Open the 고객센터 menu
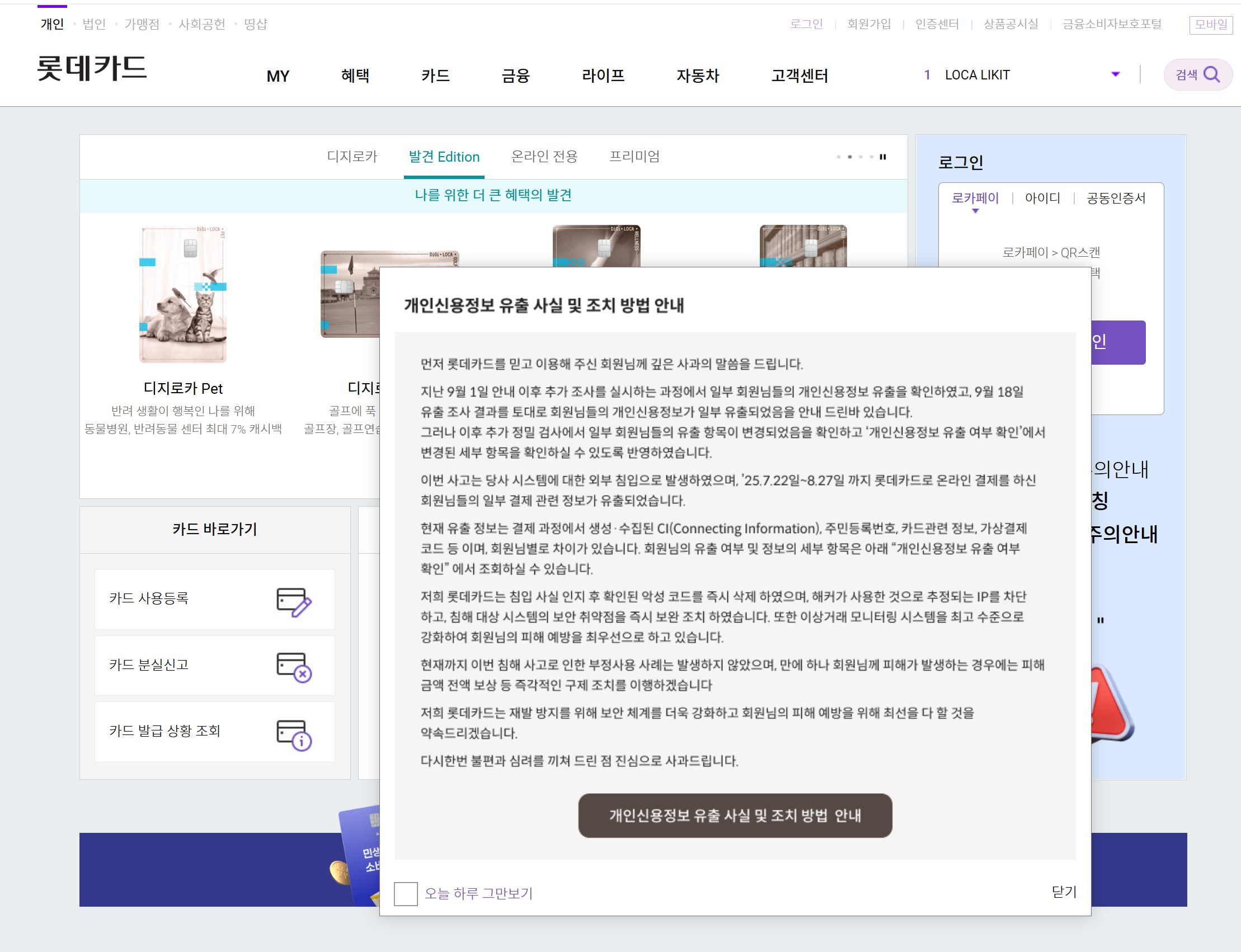 point(800,76)
